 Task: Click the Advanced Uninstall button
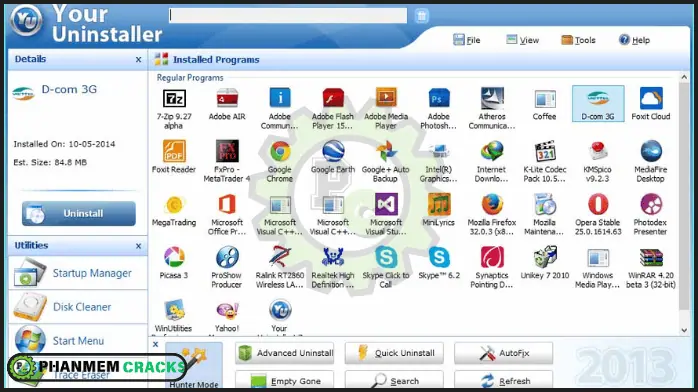click(284, 353)
